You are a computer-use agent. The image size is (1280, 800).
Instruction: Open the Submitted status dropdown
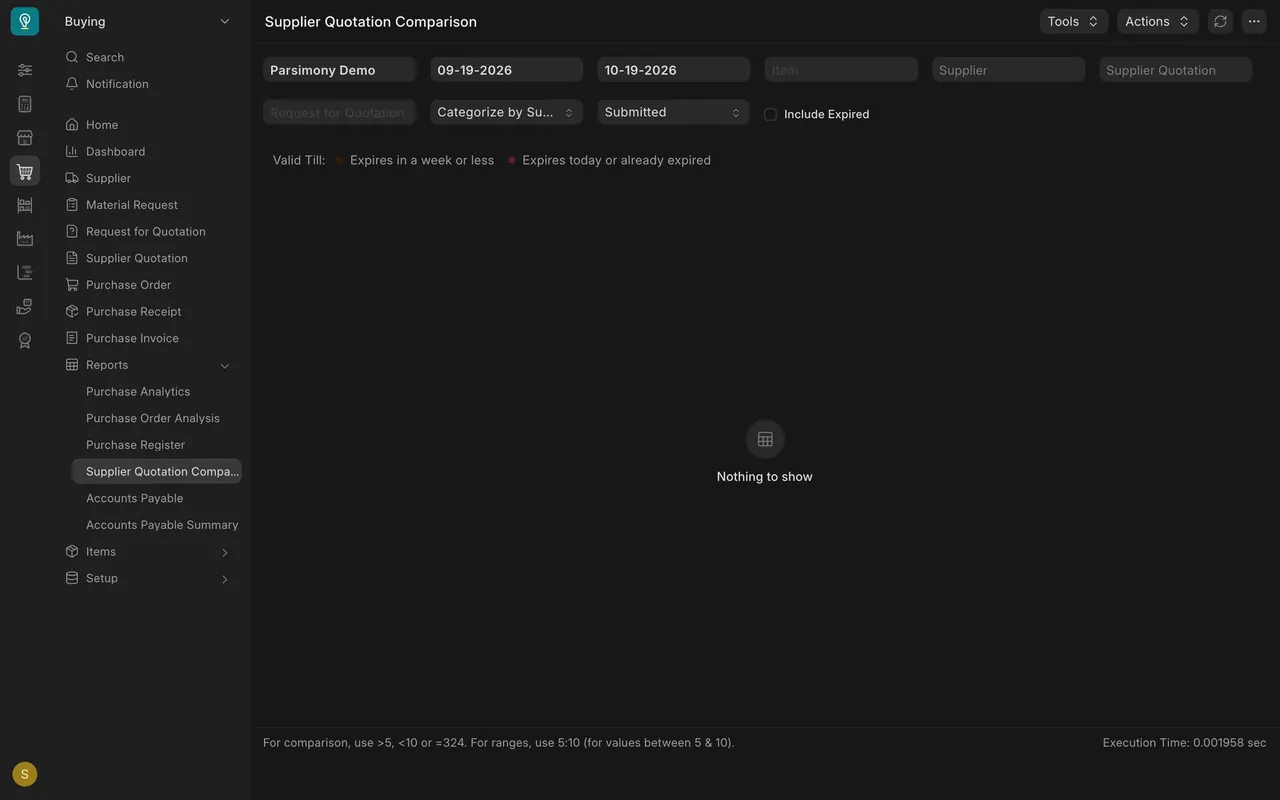click(674, 112)
